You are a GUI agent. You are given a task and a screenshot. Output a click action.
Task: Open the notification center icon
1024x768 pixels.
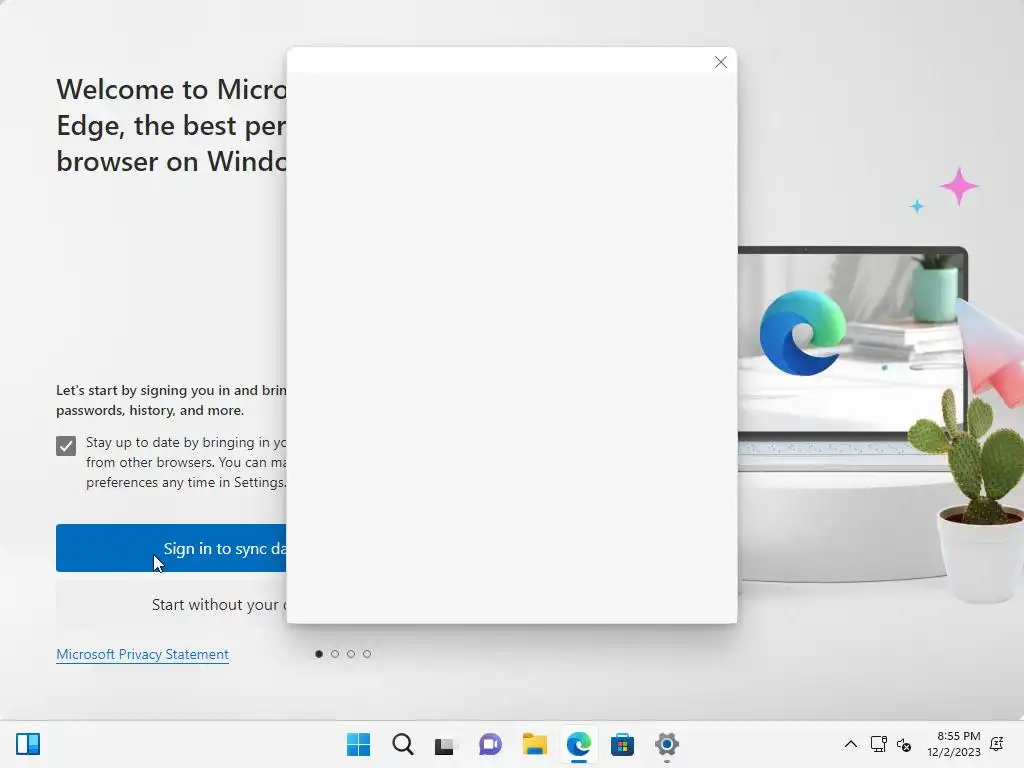pos(997,744)
